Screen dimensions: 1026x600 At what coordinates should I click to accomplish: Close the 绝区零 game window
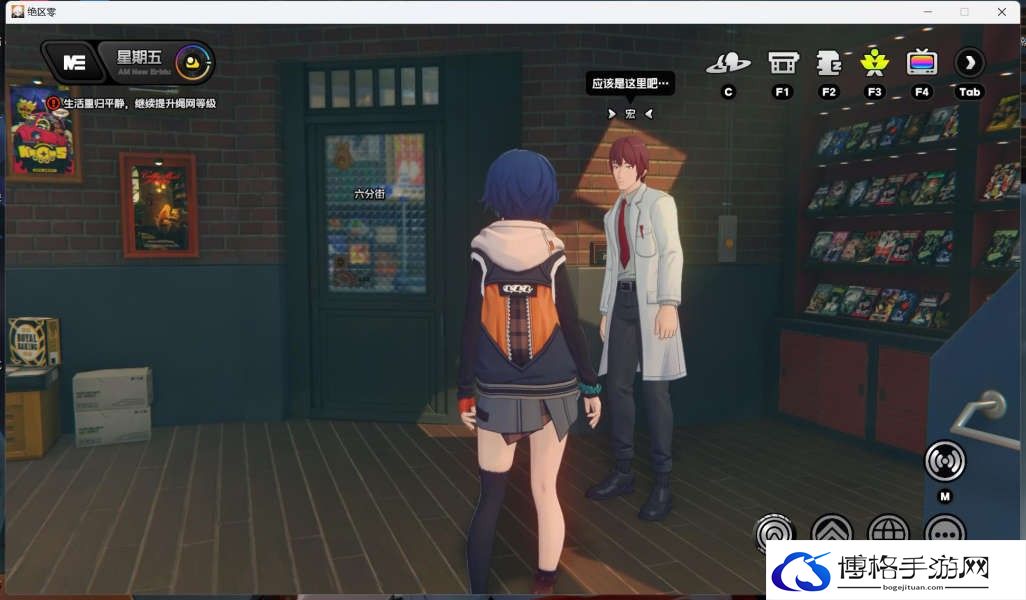point(1002,12)
